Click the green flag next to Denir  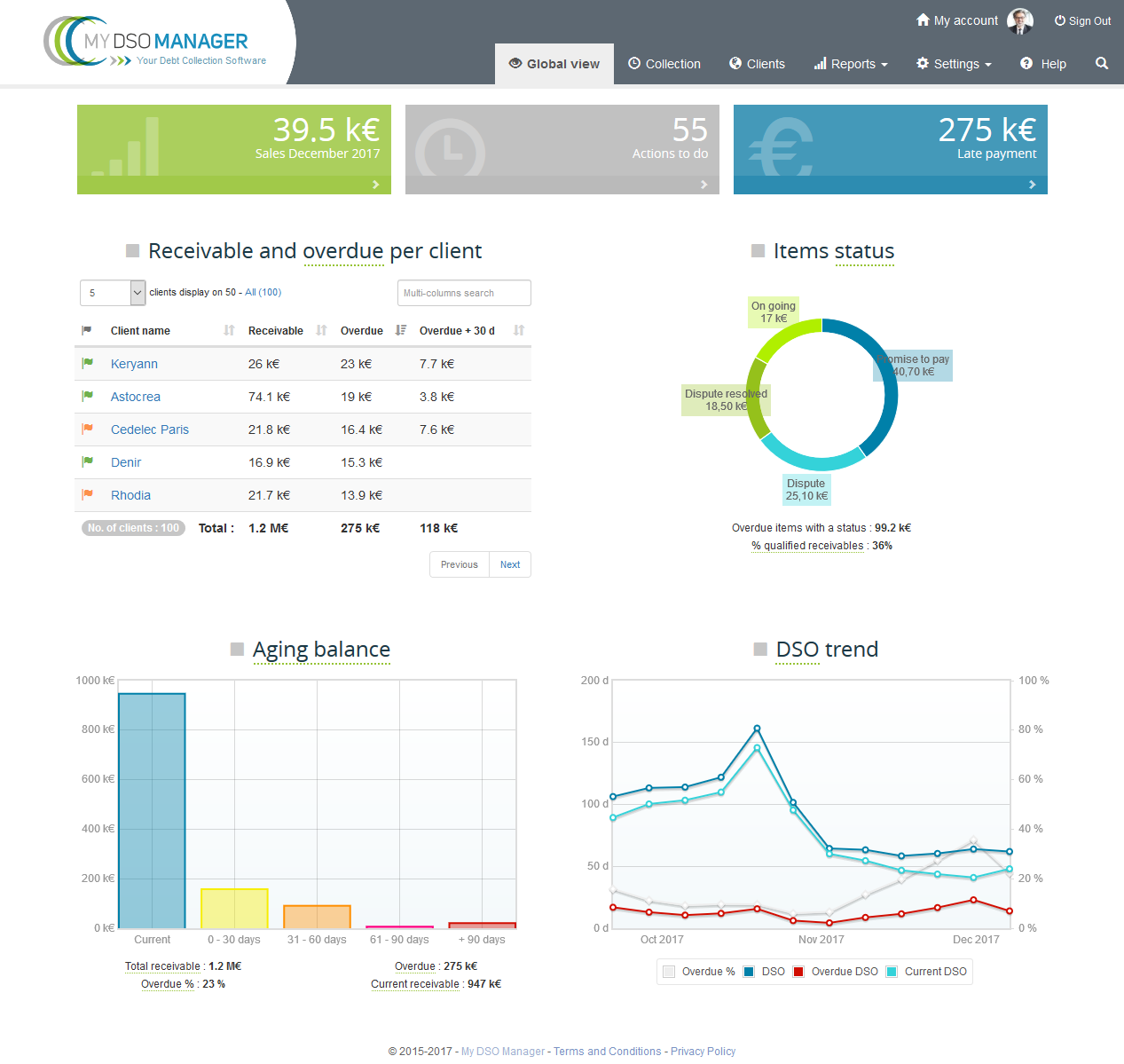point(88,461)
